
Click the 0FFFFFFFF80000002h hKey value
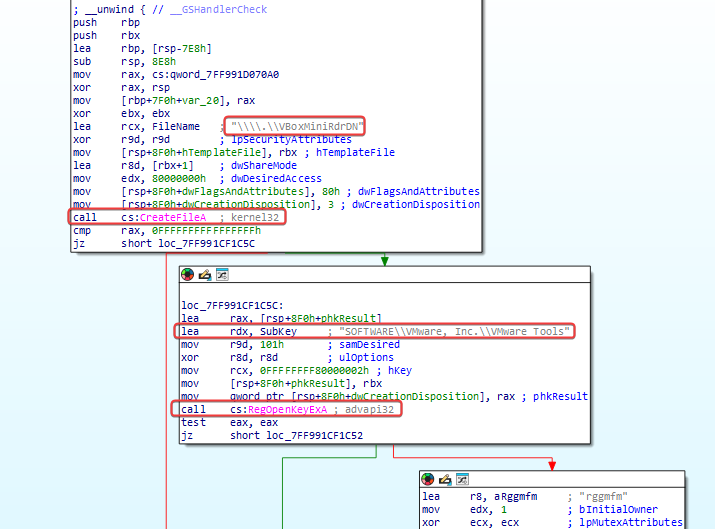click(314, 370)
